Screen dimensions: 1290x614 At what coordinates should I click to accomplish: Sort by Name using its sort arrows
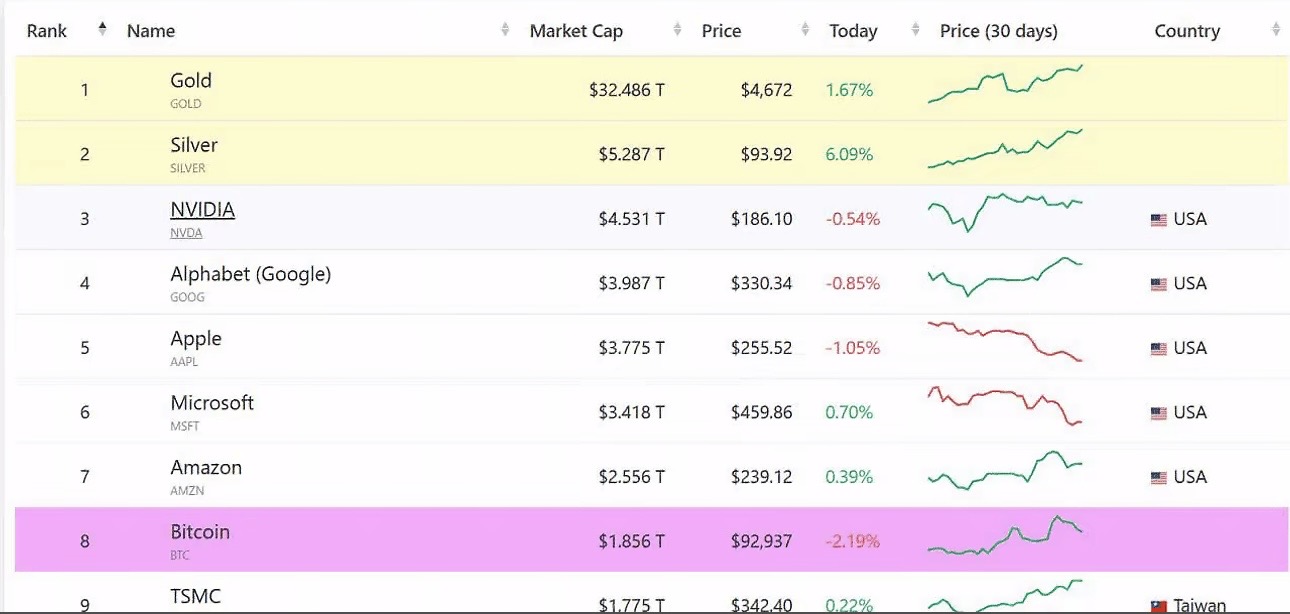pyautogui.click(x=505, y=31)
